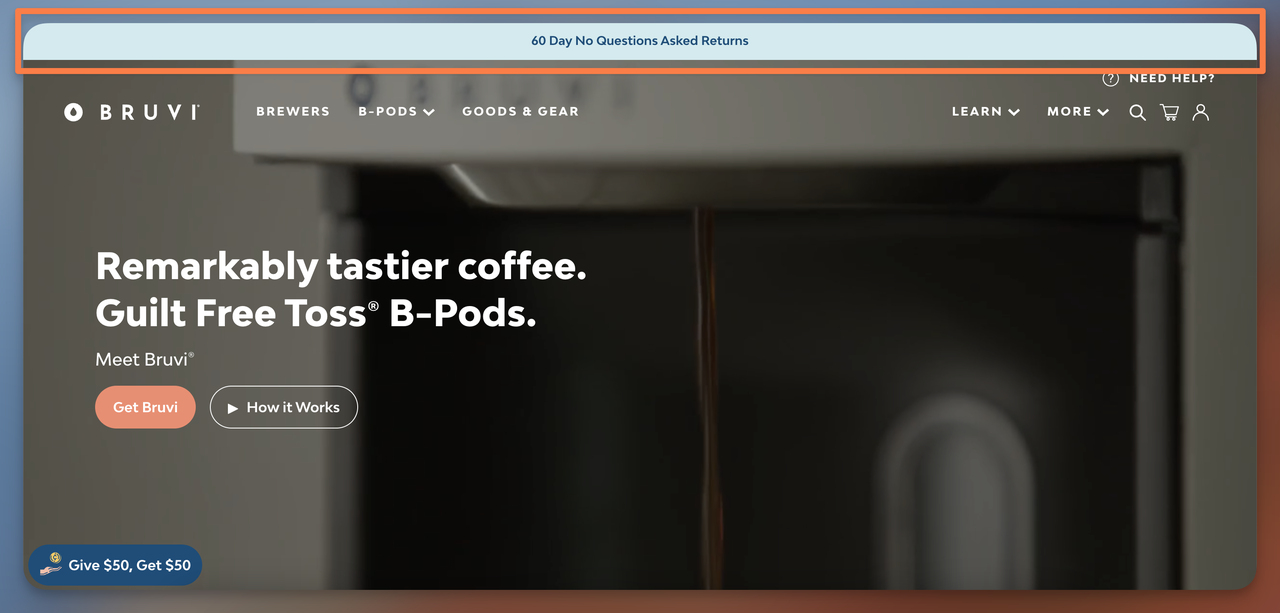Expand the Learn dropdown menu
The width and height of the screenshot is (1280, 613).
(985, 112)
